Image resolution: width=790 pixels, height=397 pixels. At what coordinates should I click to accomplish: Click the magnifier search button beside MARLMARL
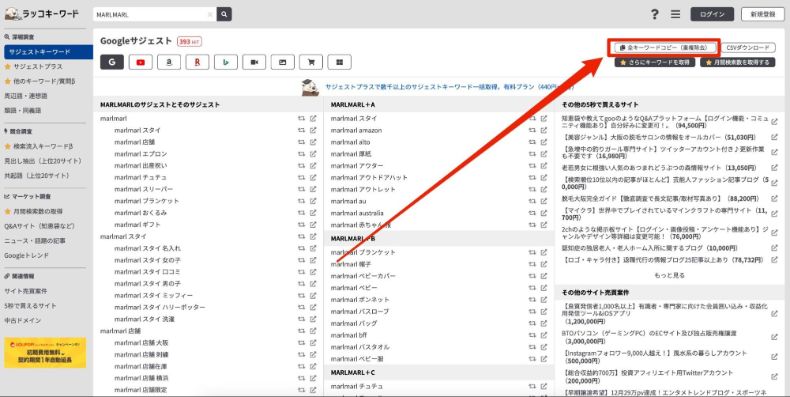pos(224,14)
